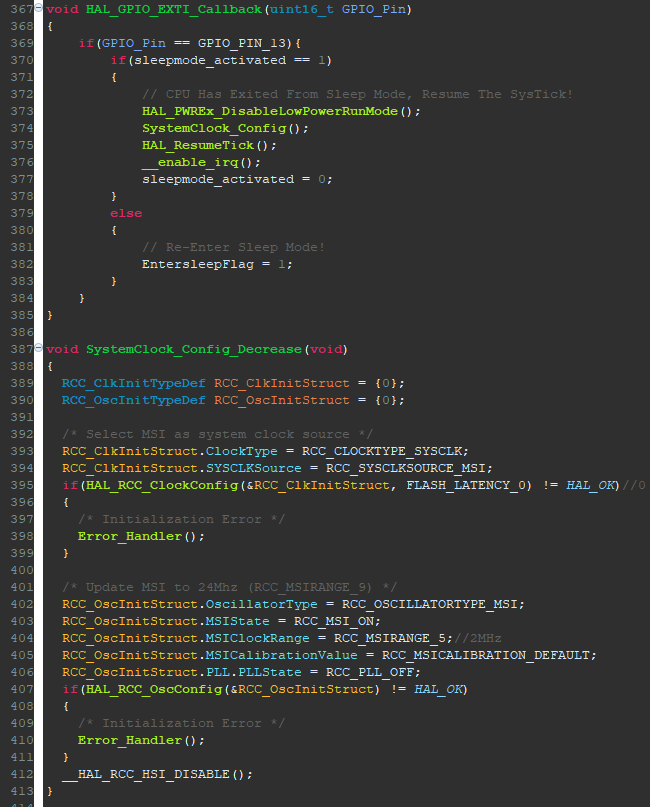This screenshot has width=650, height=807.
Task: Click HAL_OK on line 407
Action: click(x=438, y=689)
